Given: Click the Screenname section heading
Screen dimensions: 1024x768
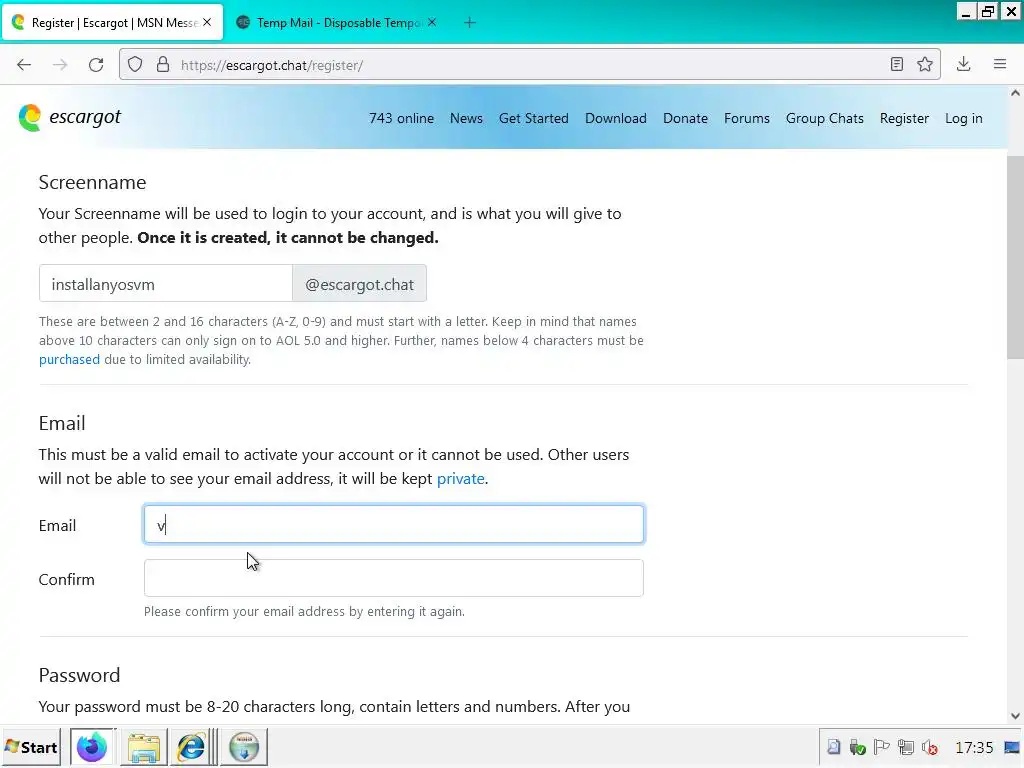Looking at the screenshot, I should click(x=92, y=182).
